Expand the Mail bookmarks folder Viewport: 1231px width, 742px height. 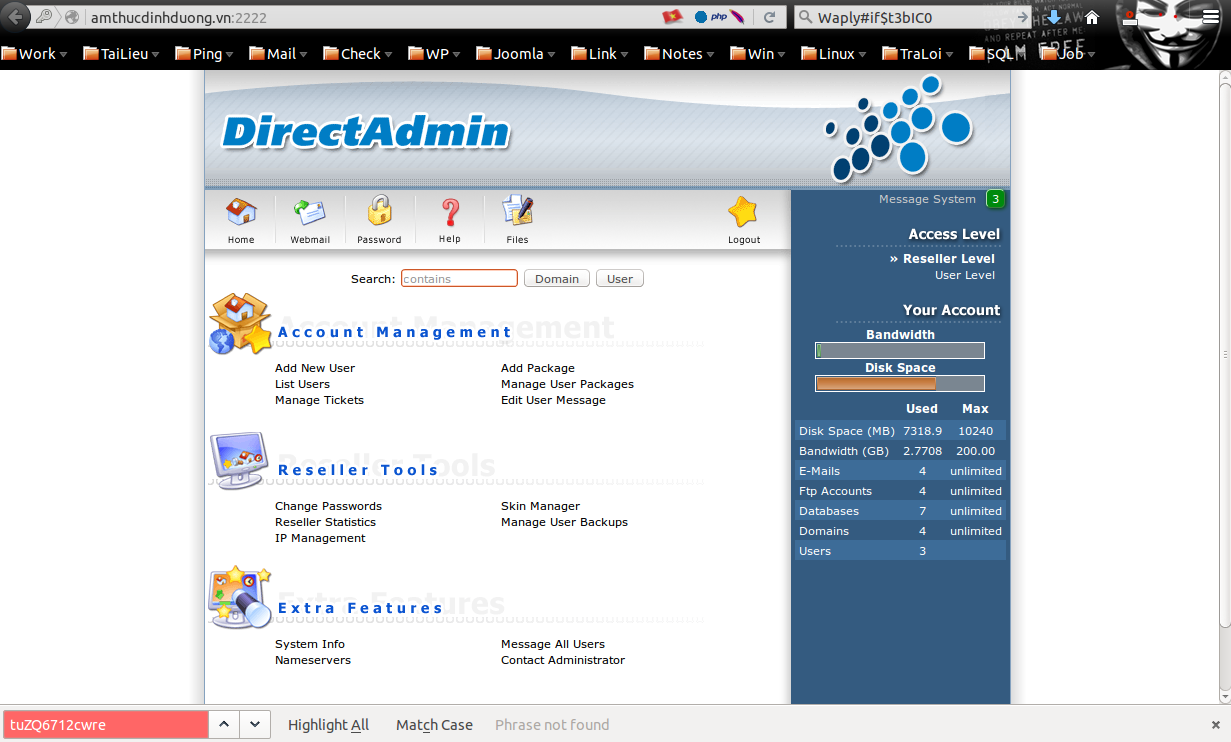click(x=278, y=54)
